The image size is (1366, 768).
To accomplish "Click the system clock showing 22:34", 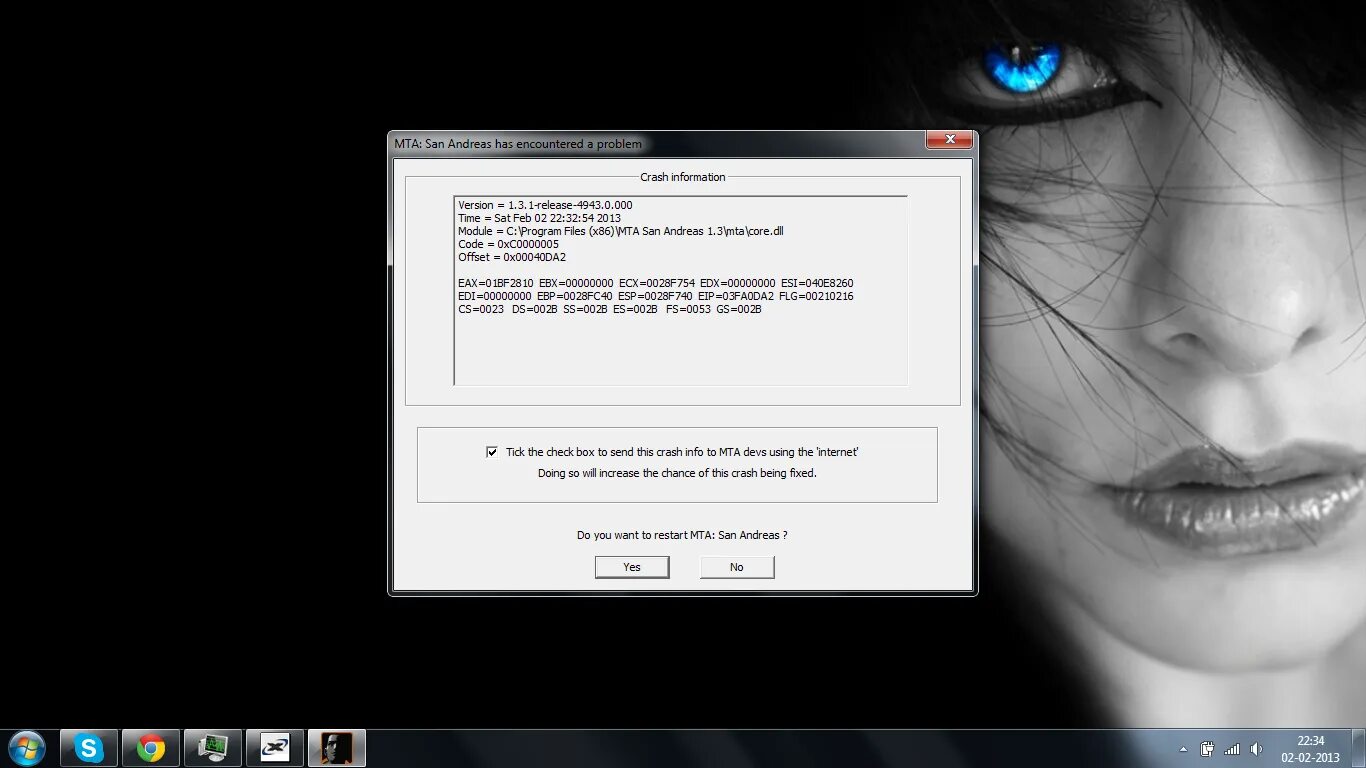I will (x=1311, y=741).
